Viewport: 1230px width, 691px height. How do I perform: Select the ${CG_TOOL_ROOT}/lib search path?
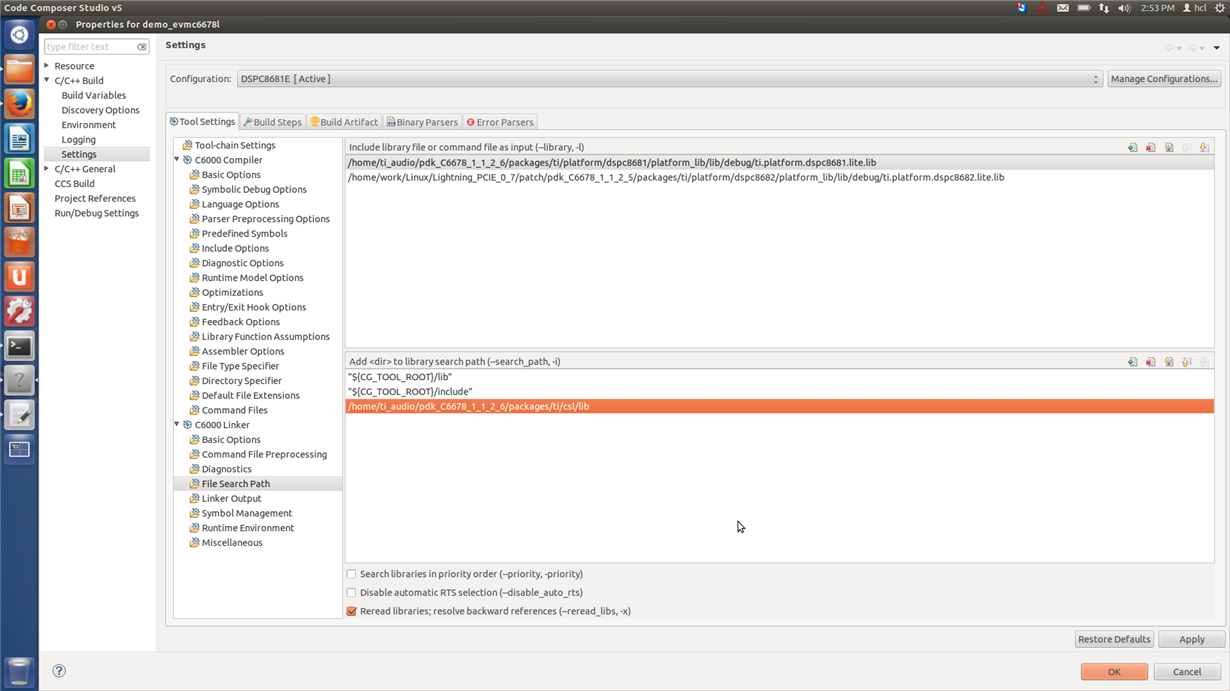tap(779, 377)
